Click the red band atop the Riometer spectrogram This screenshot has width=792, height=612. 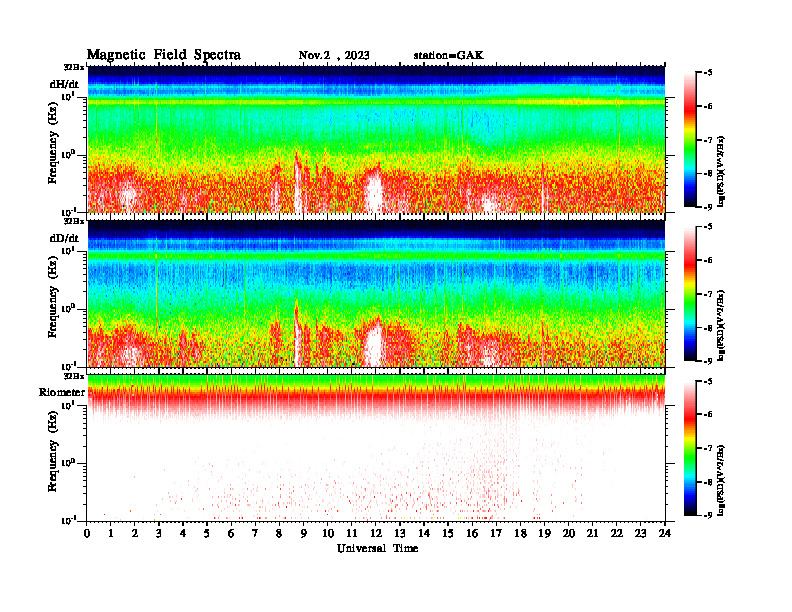click(x=376, y=394)
